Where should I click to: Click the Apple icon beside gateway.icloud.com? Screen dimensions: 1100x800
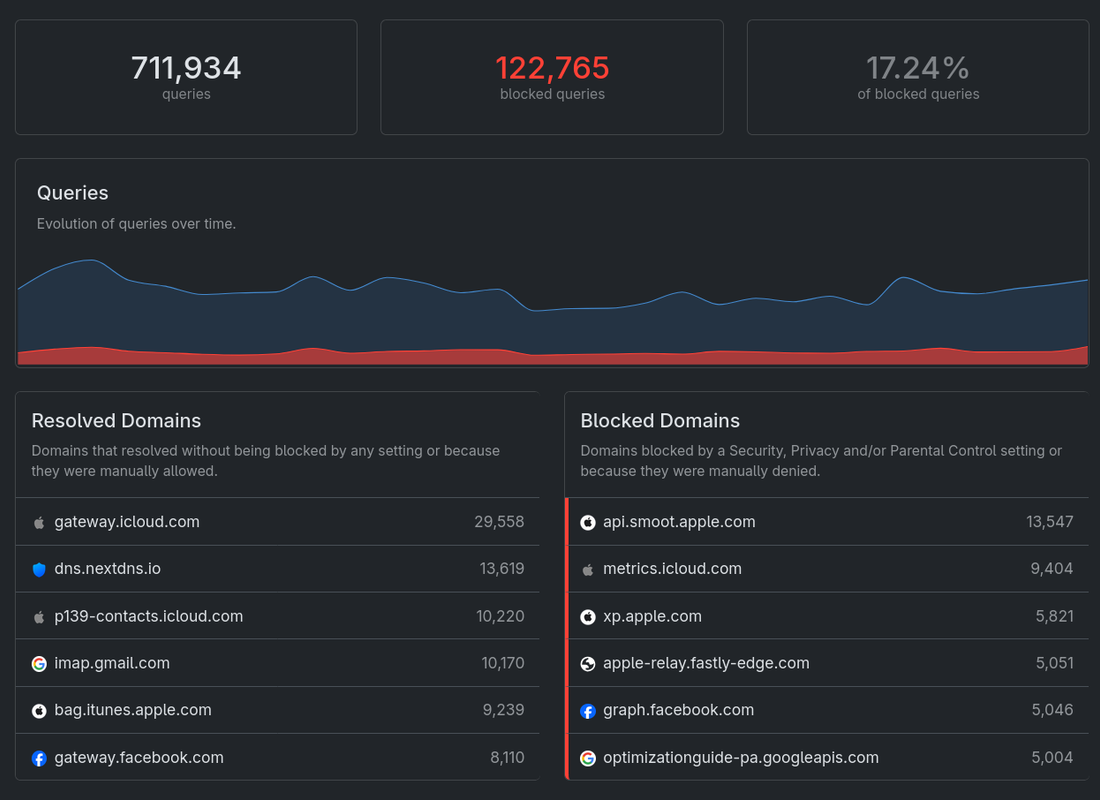pyautogui.click(x=39, y=522)
